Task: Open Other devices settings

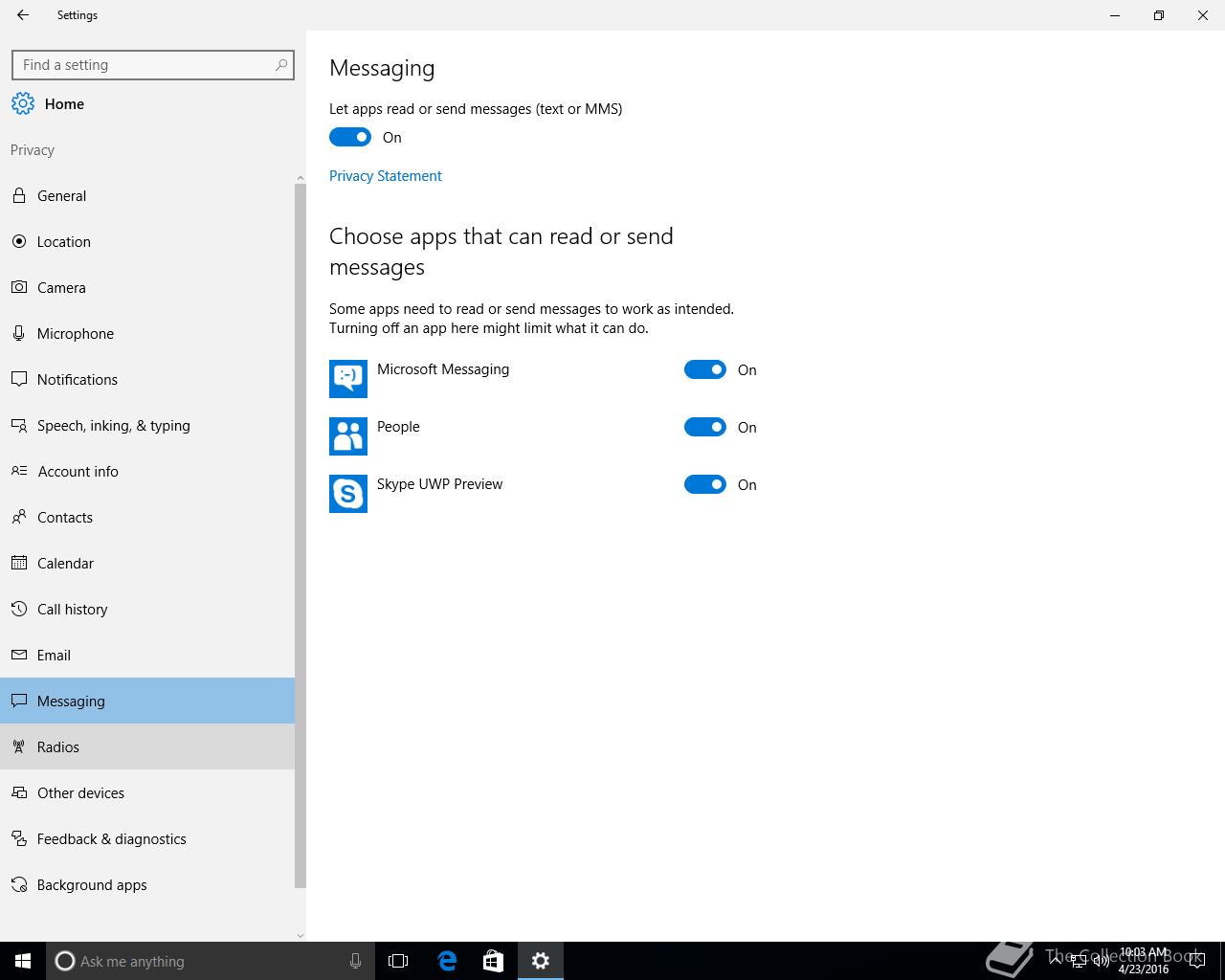Action: (x=147, y=792)
